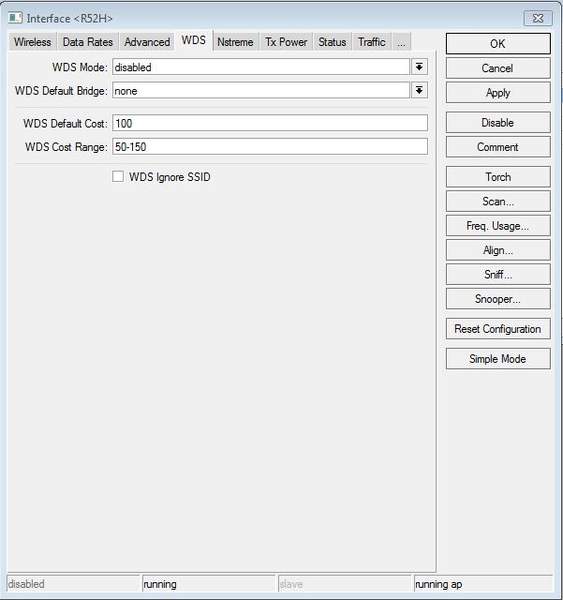
Task: Open Freq. Usage... window
Action: tap(498, 226)
